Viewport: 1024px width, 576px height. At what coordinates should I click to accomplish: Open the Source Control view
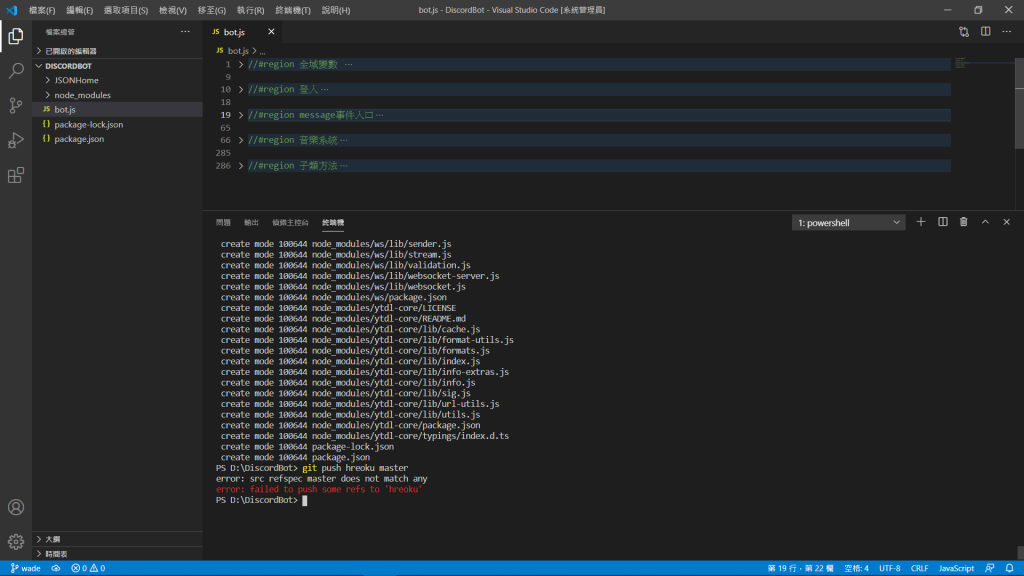(x=16, y=105)
